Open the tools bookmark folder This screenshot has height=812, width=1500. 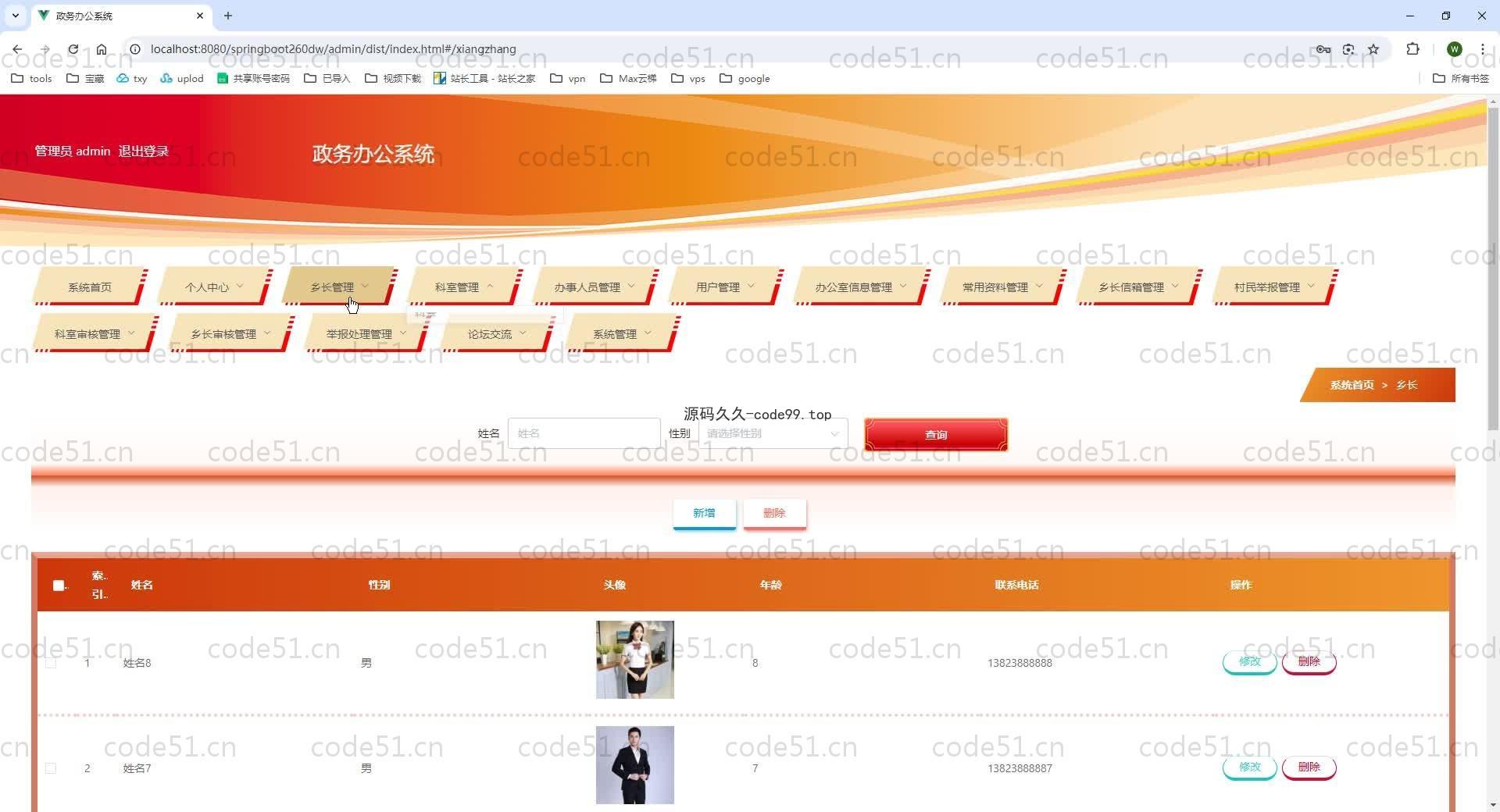(31, 79)
